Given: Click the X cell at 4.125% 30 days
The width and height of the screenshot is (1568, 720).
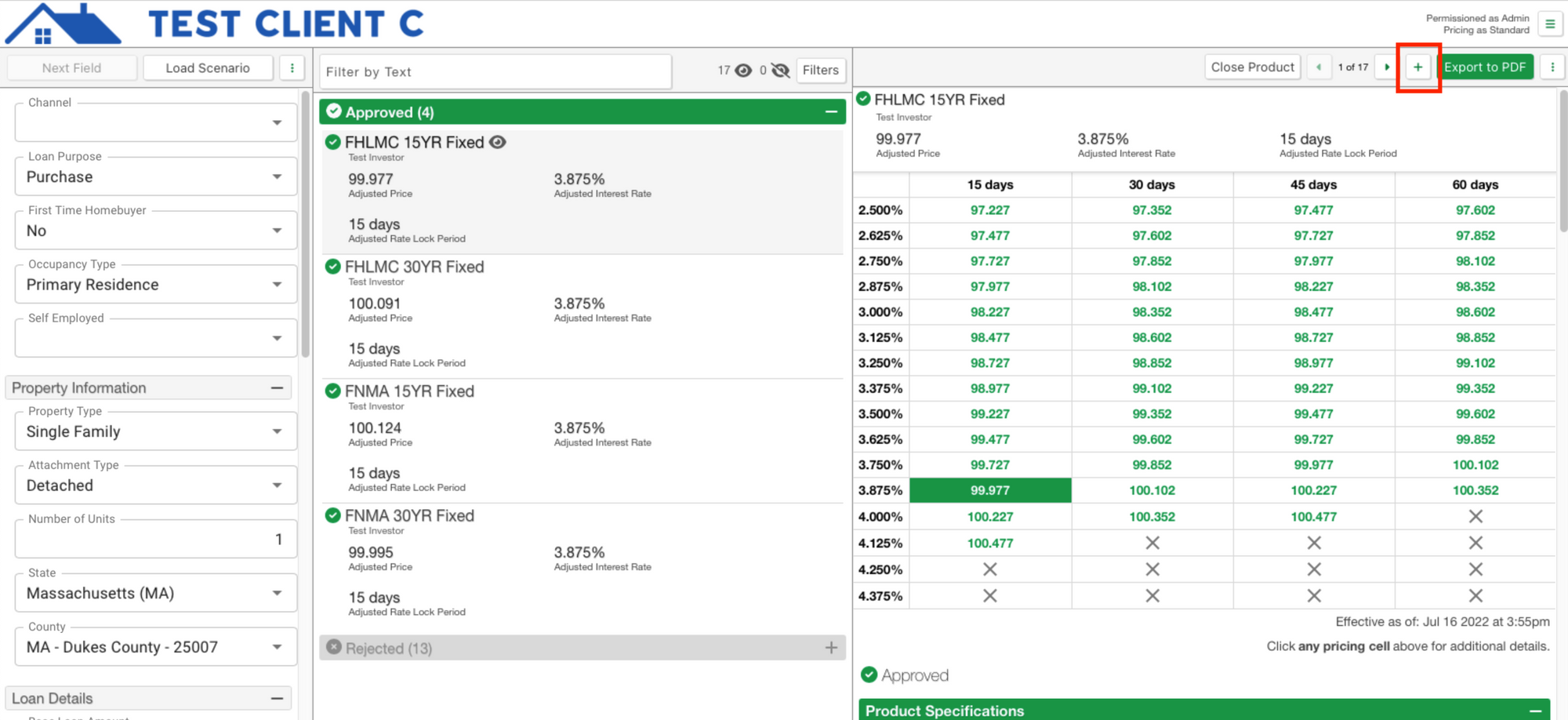Looking at the screenshot, I should 1152,543.
